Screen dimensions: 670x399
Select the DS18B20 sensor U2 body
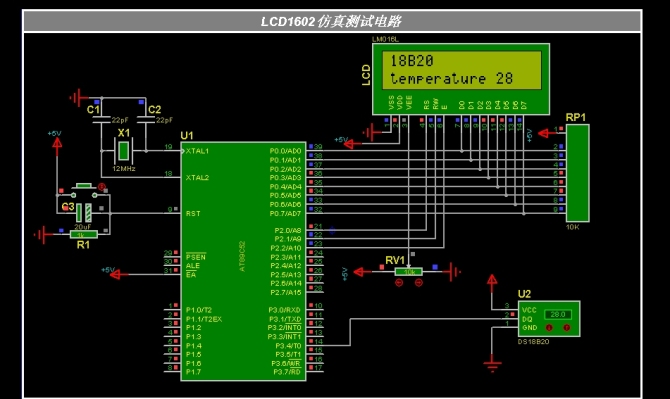549,319
